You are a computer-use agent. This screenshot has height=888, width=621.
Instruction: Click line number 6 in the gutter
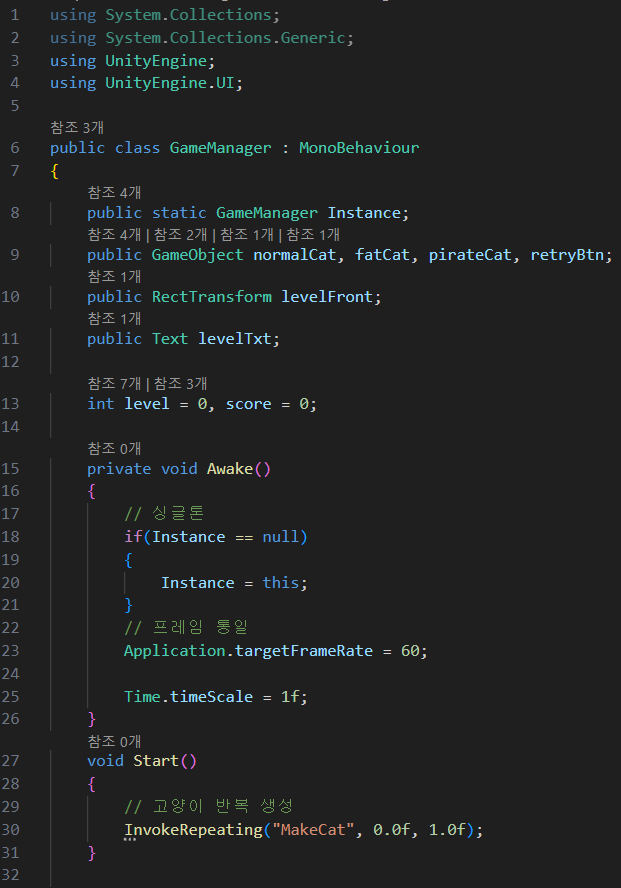coord(15,148)
